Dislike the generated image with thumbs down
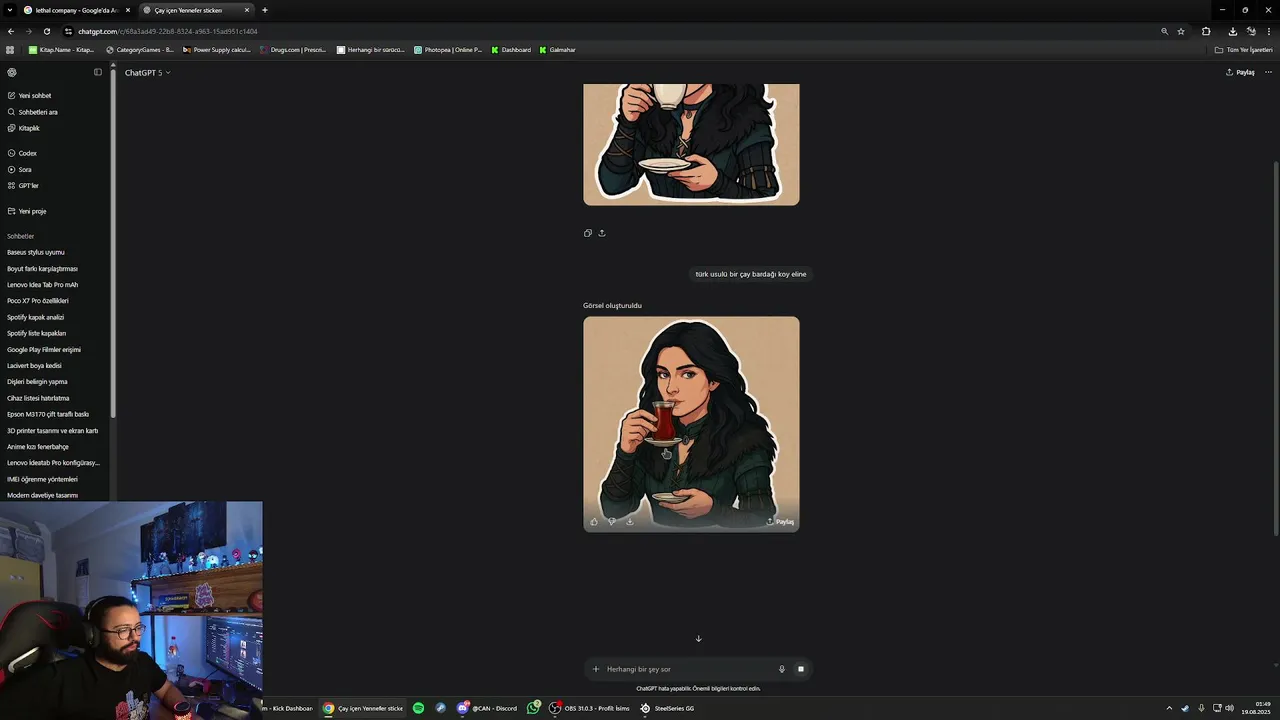The height and width of the screenshot is (720, 1280). [612, 521]
